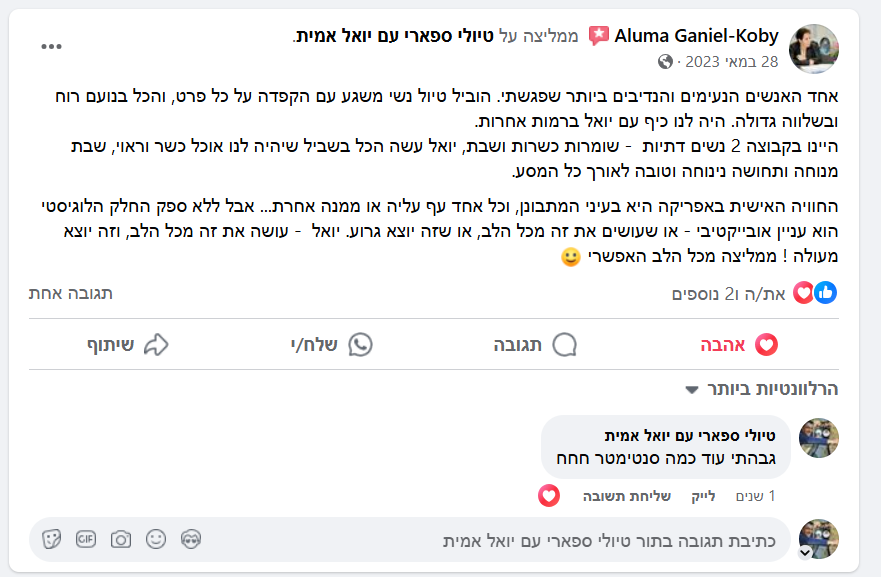Attach a photo with the camera icon

pos(121,539)
